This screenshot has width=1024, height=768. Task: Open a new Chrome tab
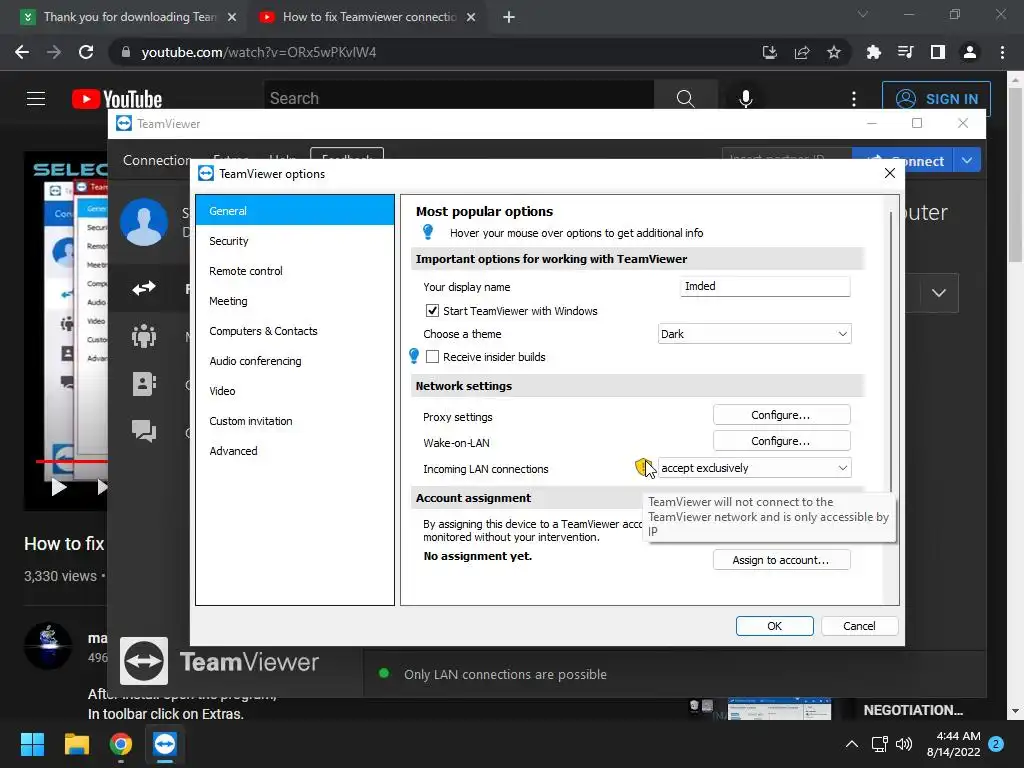[509, 17]
